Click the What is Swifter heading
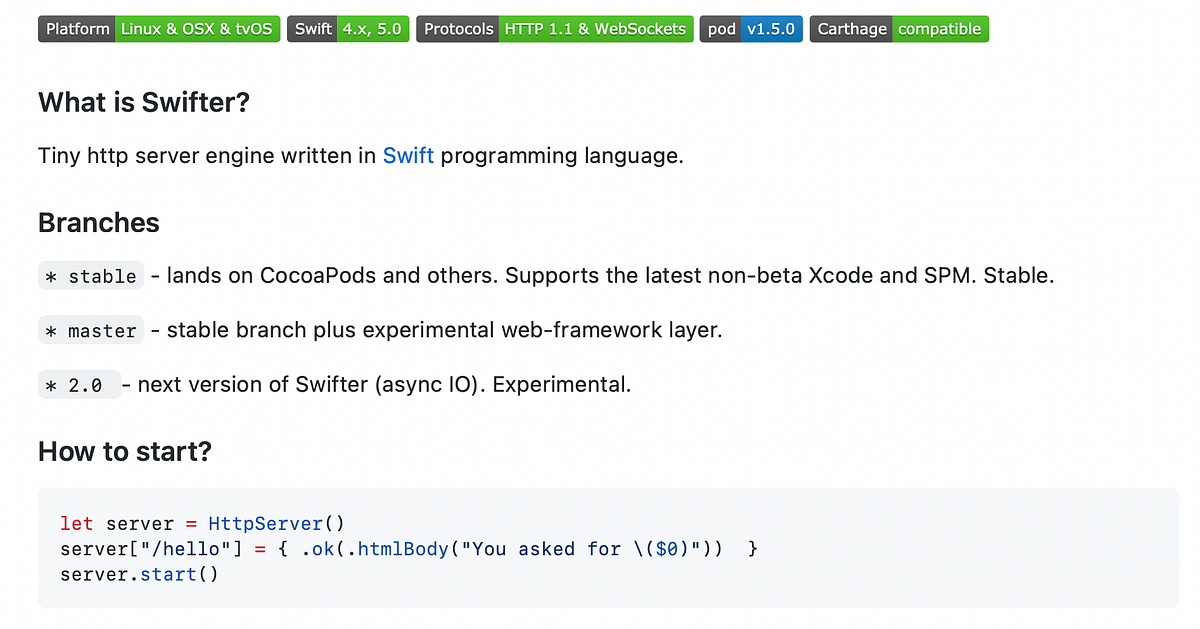Viewport: 1200px width, 629px height. tap(143, 103)
